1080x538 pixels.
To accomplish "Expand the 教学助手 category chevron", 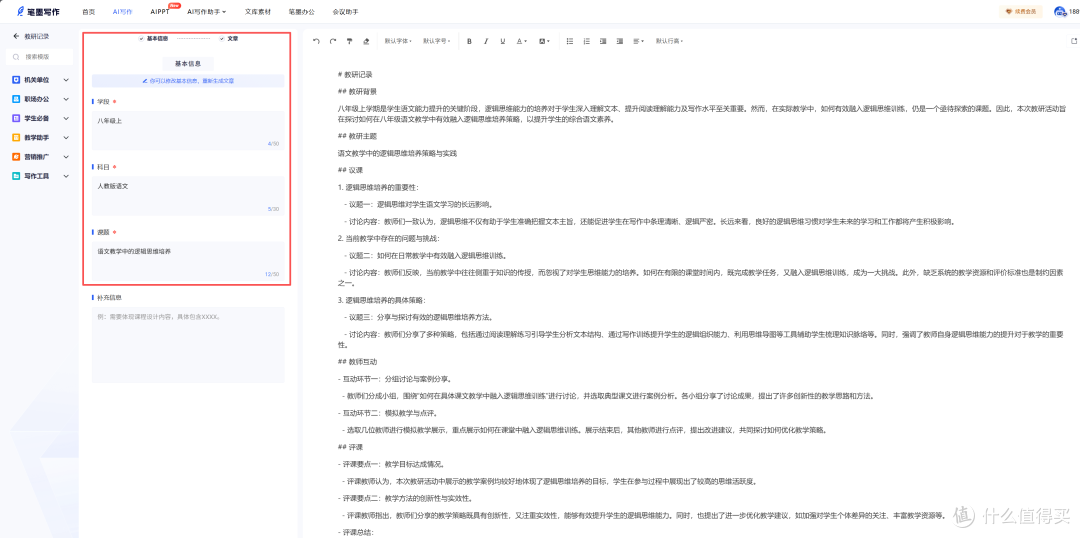I will click(x=66, y=138).
